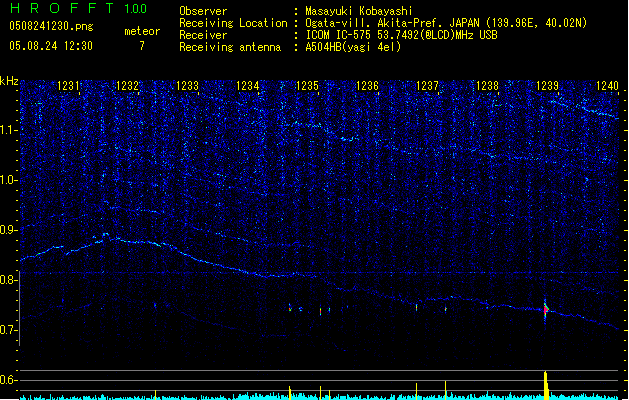Click the "meteor" count label
The image size is (629, 400).
142,31
